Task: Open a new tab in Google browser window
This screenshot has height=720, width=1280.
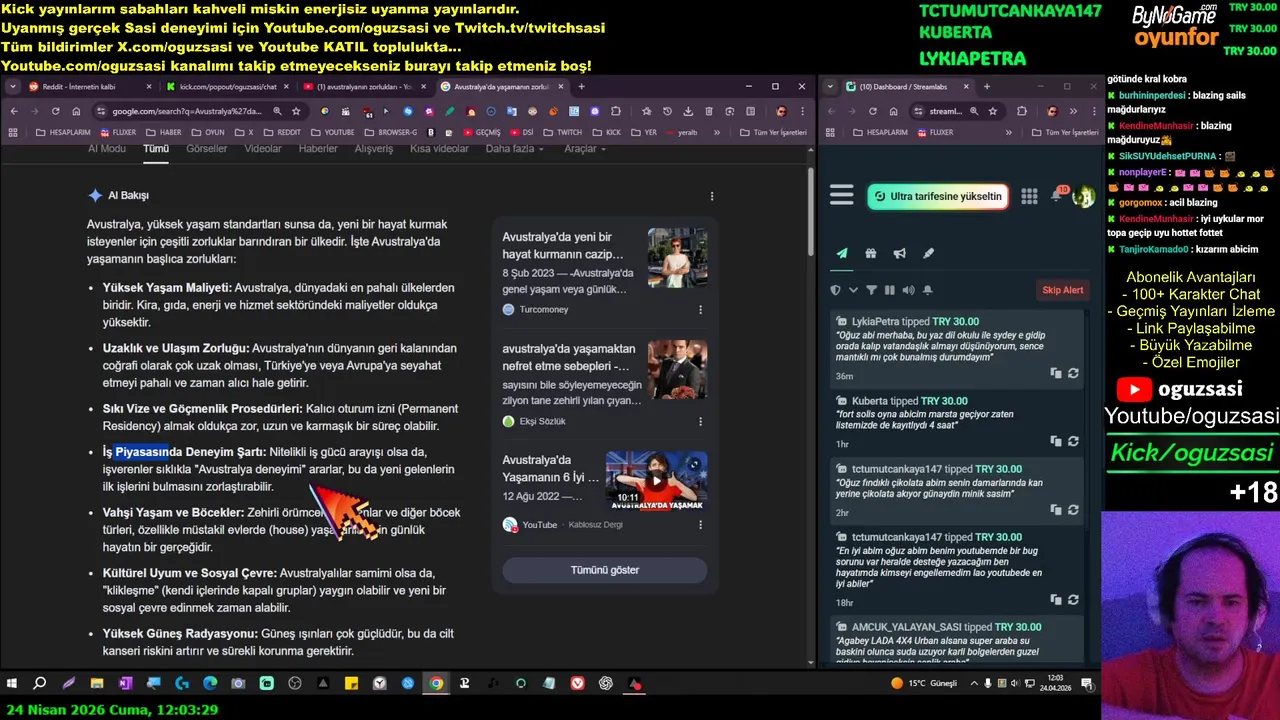Action: tap(581, 87)
